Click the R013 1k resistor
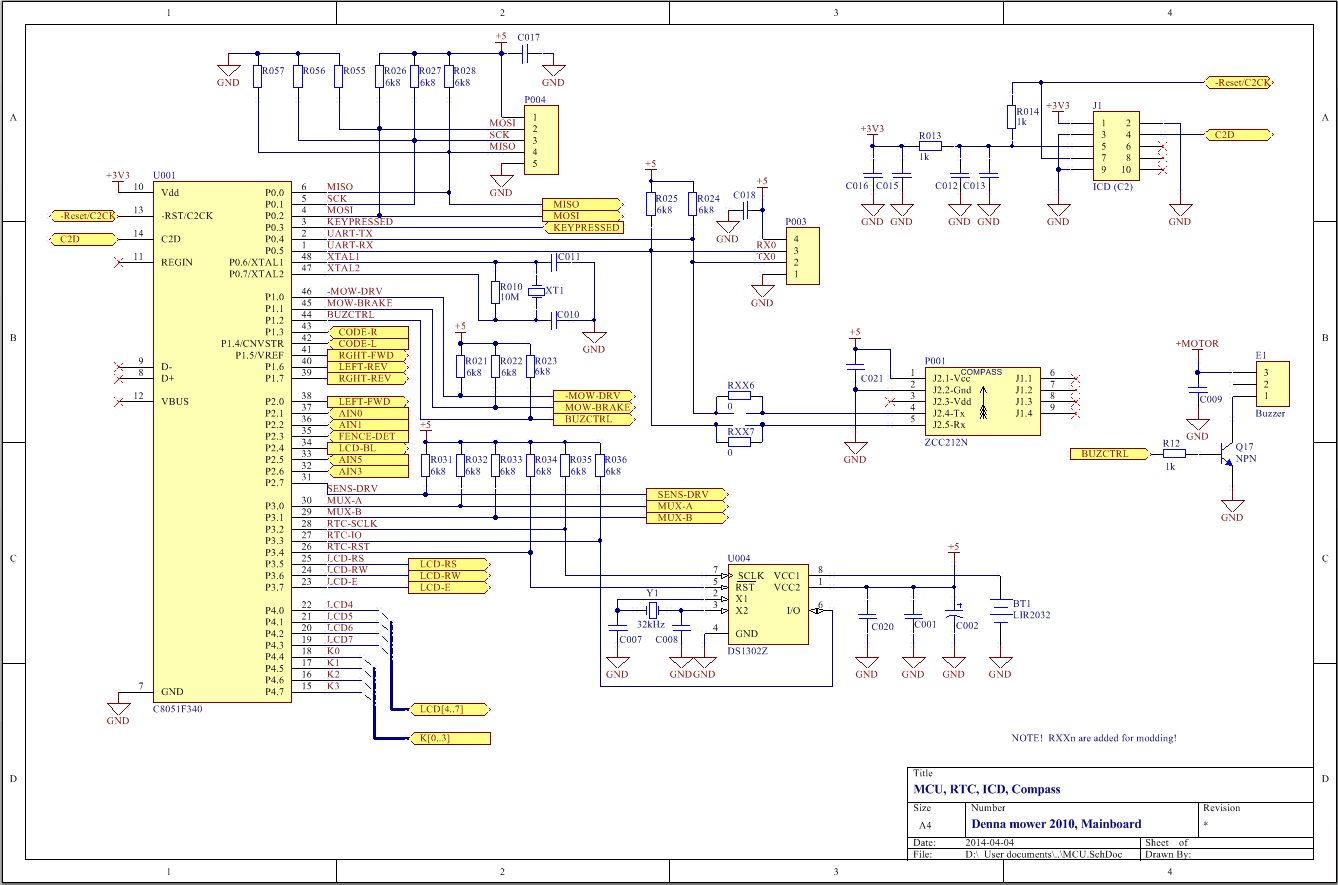Screen dimensions: 1338x885 [930, 146]
